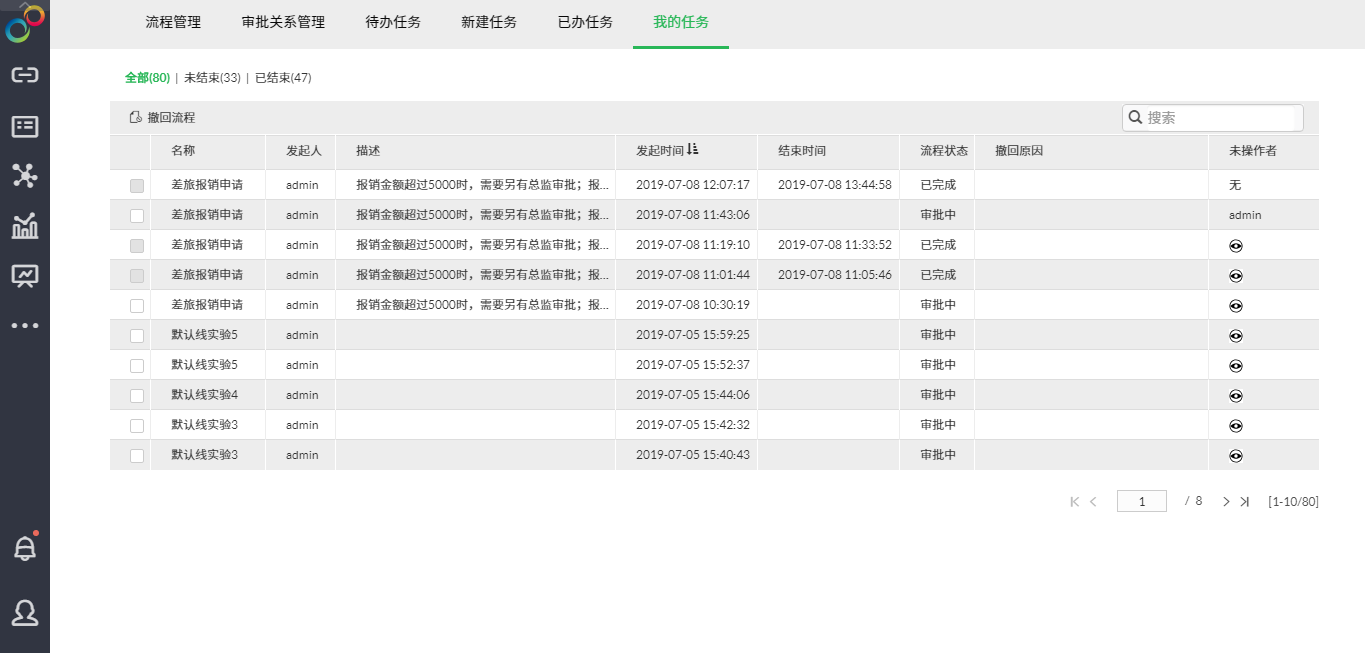Open the bar chart analytics sidebar icon
Viewport: 1365px width, 653px height.
(x=24, y=226)
